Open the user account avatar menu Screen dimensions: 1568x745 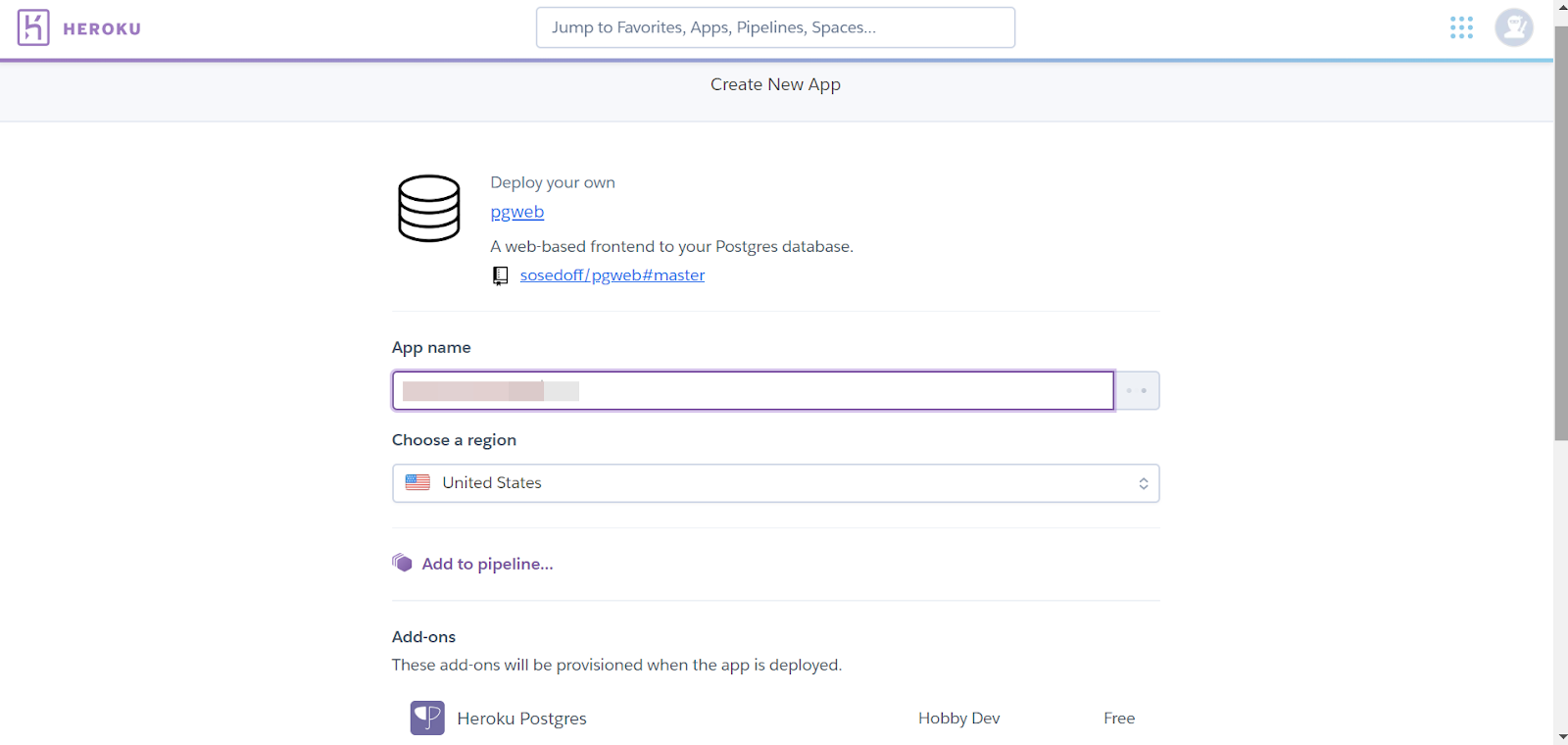point(1513,27)
